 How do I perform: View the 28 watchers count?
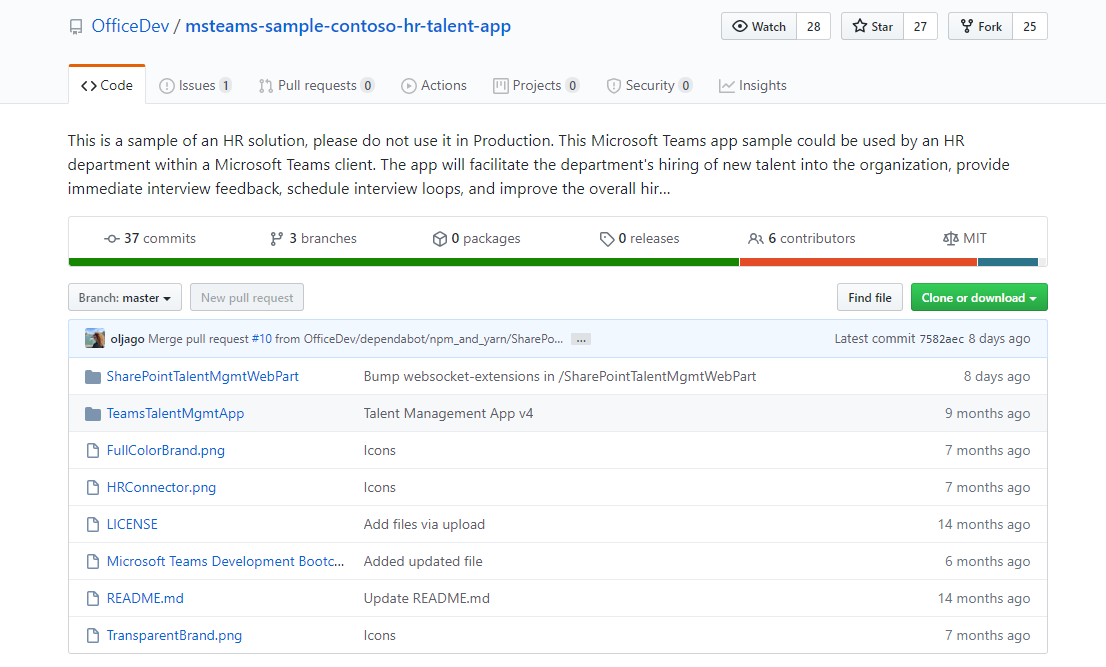point(813,26)
